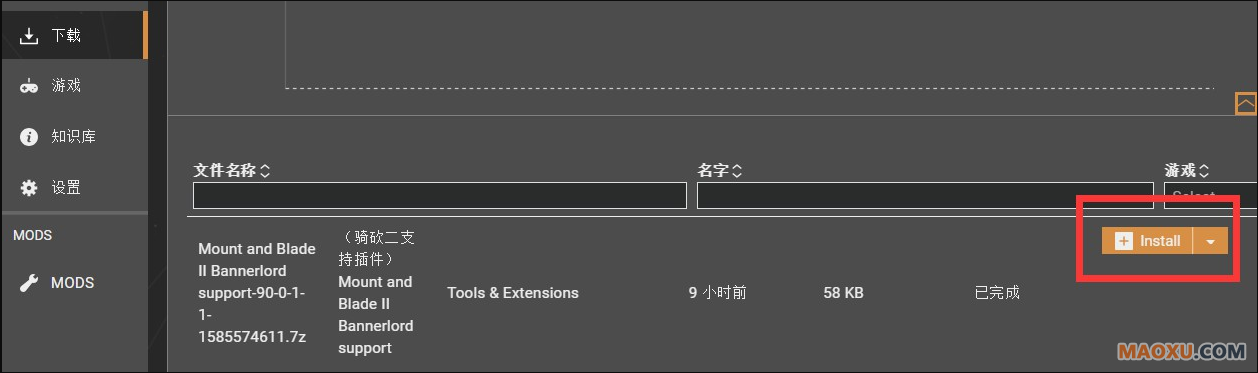Click the info icon next to 知识库

tap(29, 137)
